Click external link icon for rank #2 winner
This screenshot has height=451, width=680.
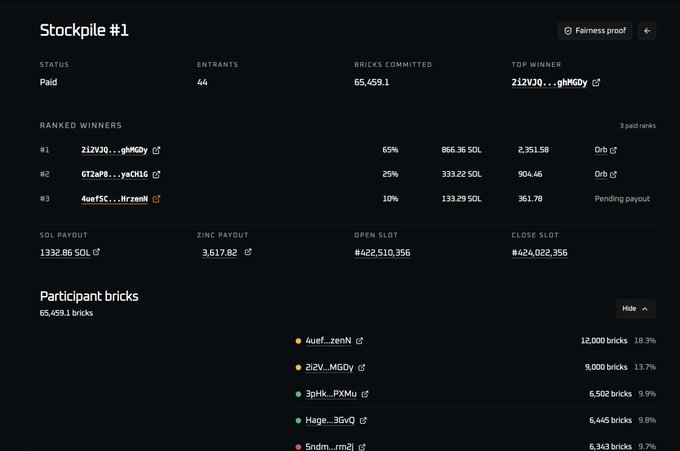coord(156,174)
